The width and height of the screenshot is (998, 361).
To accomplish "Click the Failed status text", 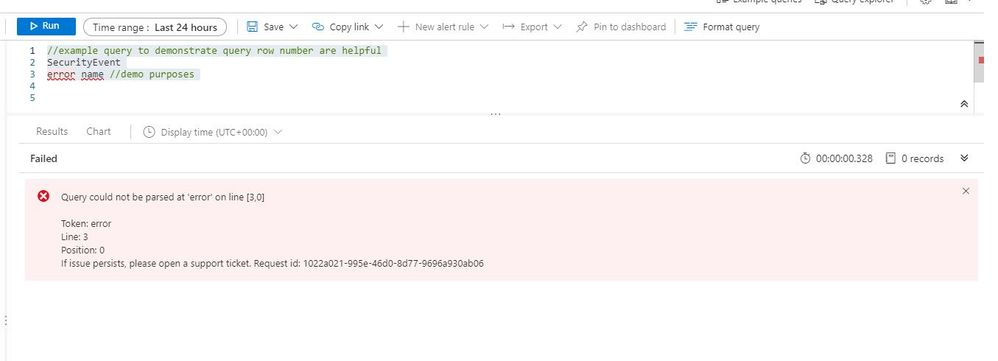I will click(43, 159).
